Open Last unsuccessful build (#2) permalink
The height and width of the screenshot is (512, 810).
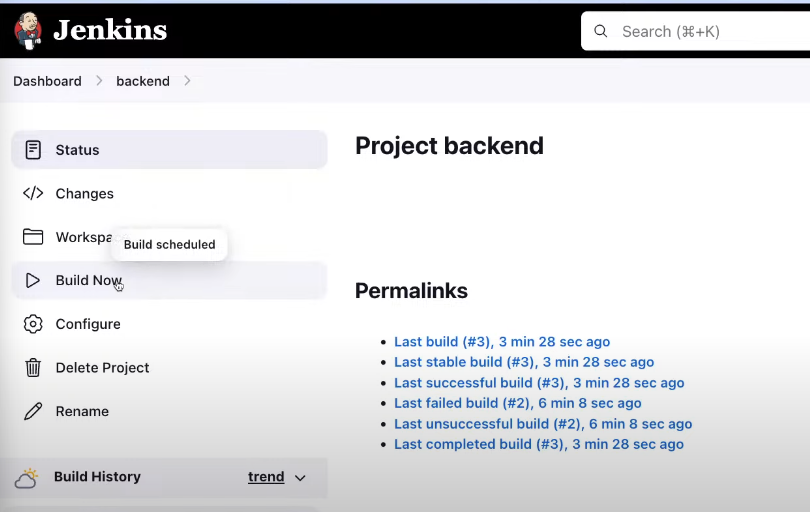pyautogui.click(x=543, y=424)
